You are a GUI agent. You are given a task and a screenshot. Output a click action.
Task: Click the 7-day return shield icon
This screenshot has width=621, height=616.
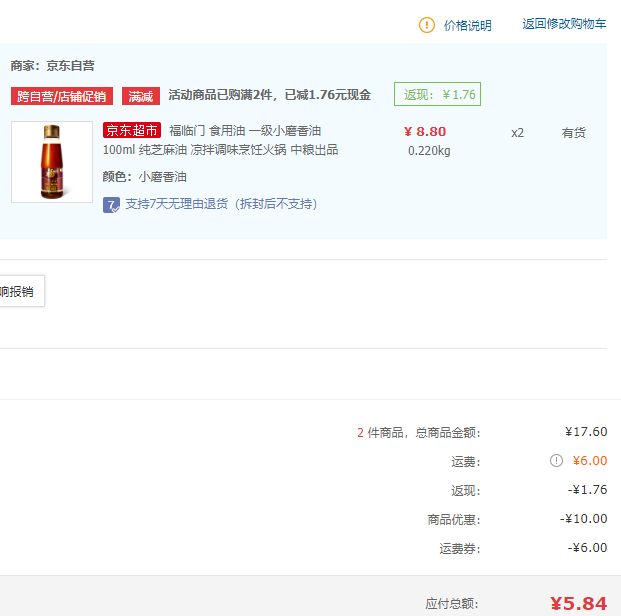click(111, 205)
